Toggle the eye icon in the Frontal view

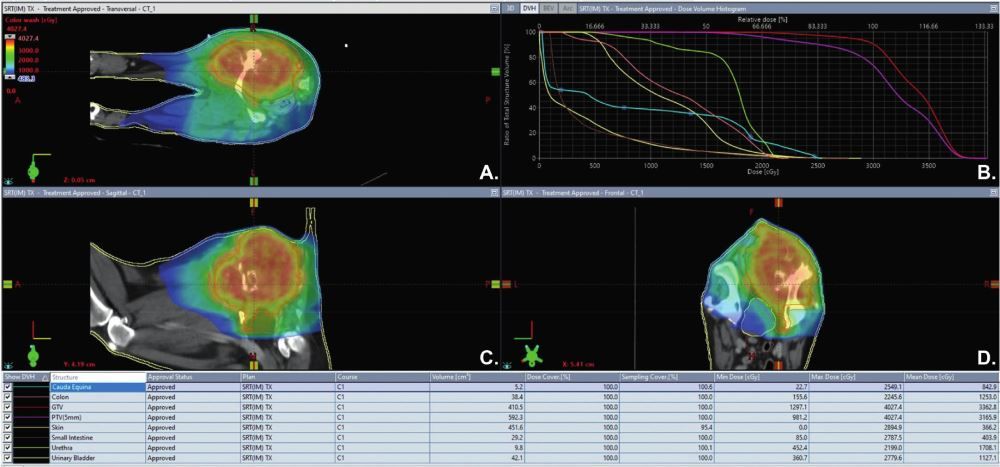point(508,366)
